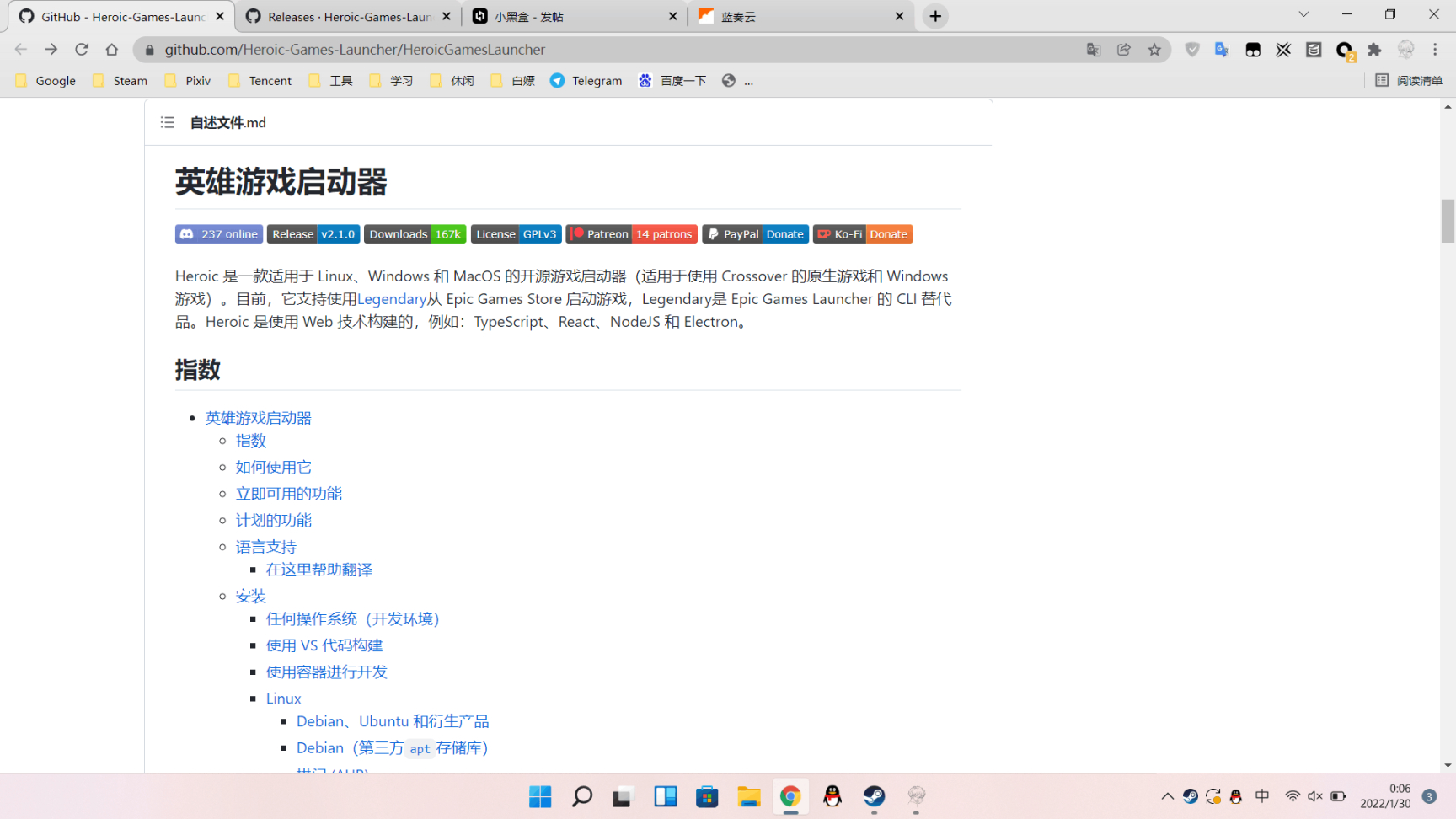Show hidden system tray icons
This screenshot has width=1456, height=819.
1167,796
